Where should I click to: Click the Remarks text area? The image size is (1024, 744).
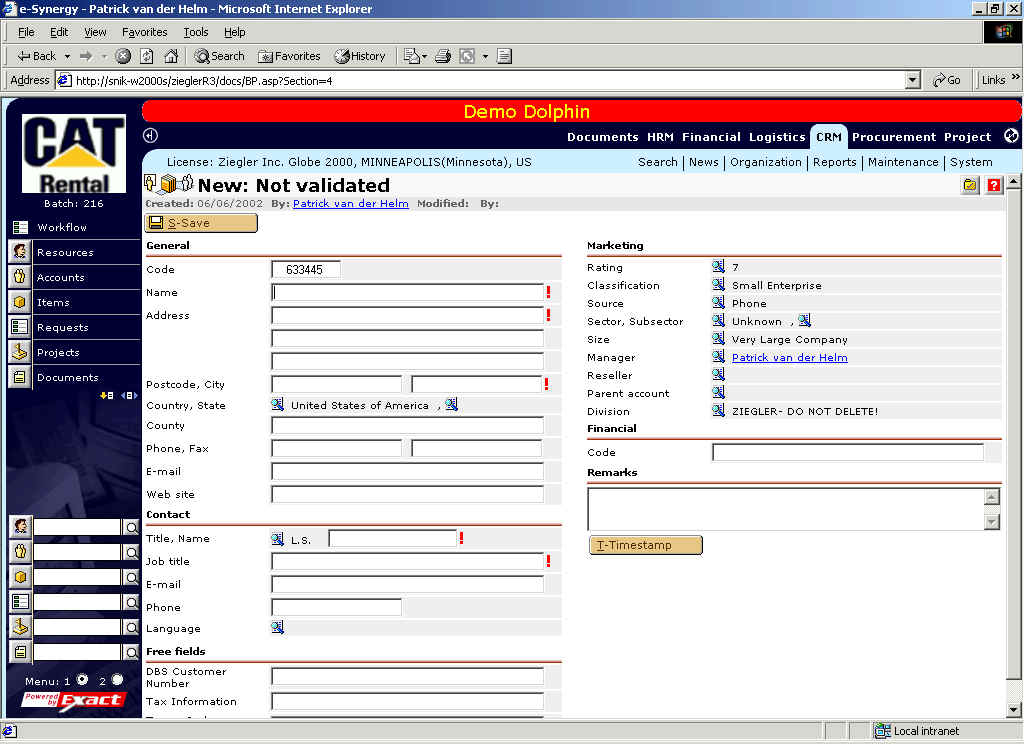[x=786, y=509]
